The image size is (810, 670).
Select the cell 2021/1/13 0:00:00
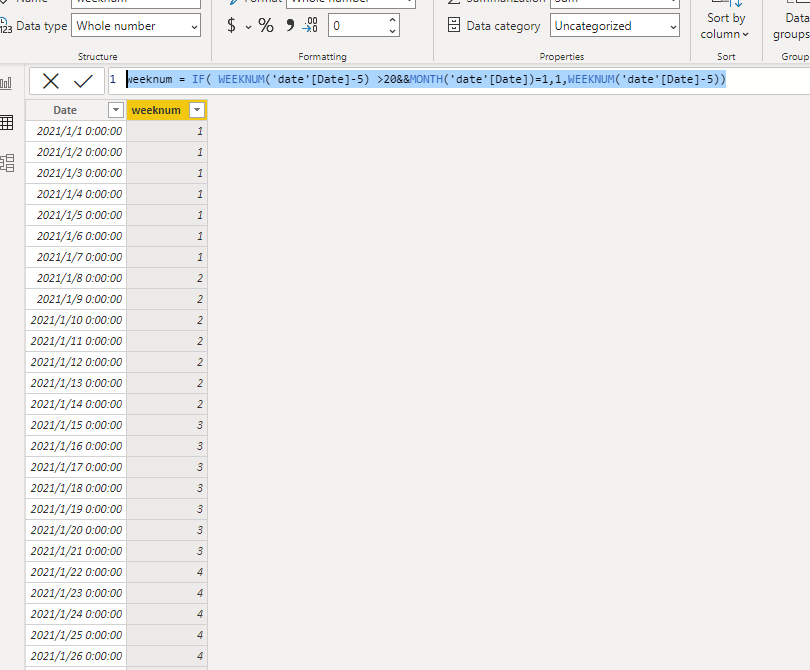[76, 383]
